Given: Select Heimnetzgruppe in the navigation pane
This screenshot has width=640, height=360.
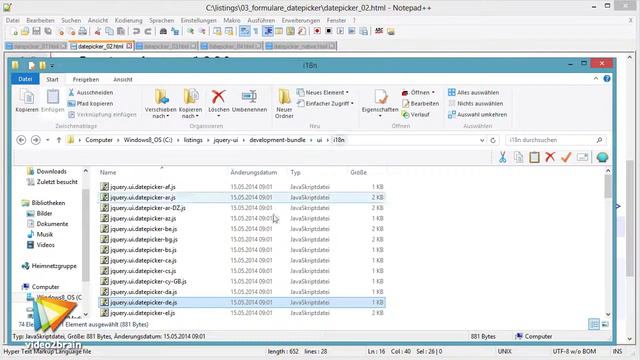Looking at the screenshot, I should pos(49,266).
